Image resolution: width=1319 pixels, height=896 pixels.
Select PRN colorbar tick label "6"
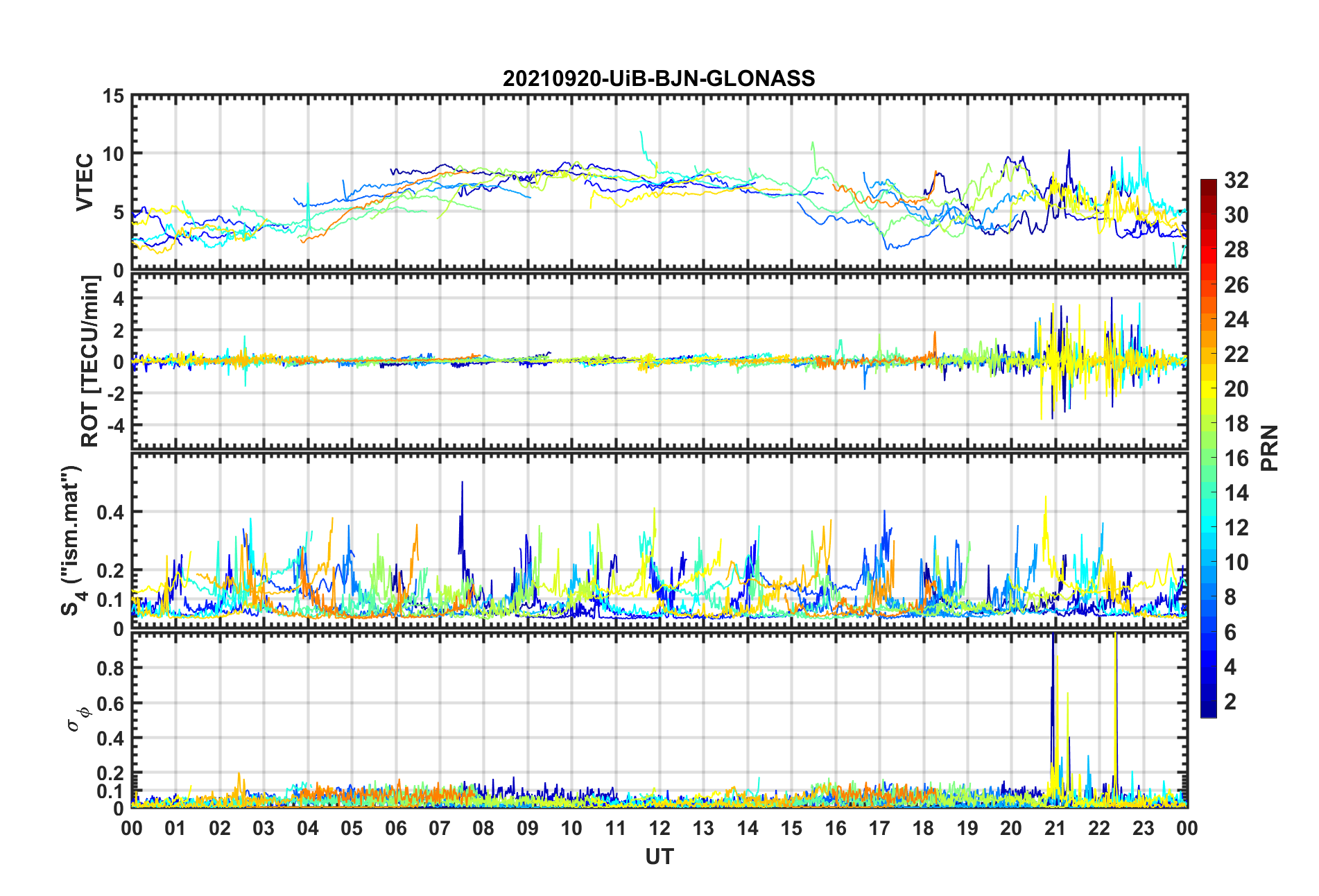1230,632
